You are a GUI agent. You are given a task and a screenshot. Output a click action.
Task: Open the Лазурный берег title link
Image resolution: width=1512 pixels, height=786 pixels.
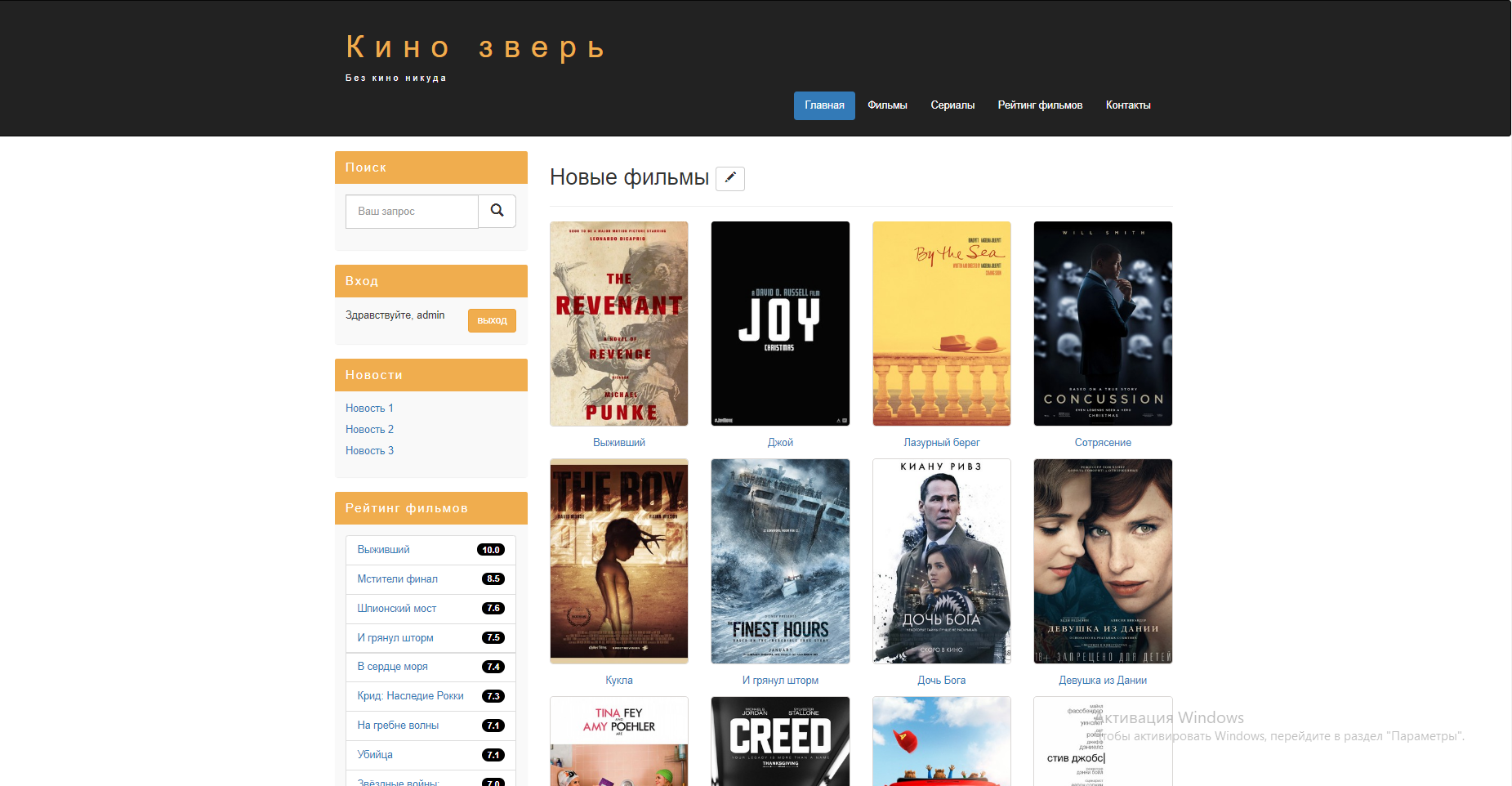click(x=941, y=442)
